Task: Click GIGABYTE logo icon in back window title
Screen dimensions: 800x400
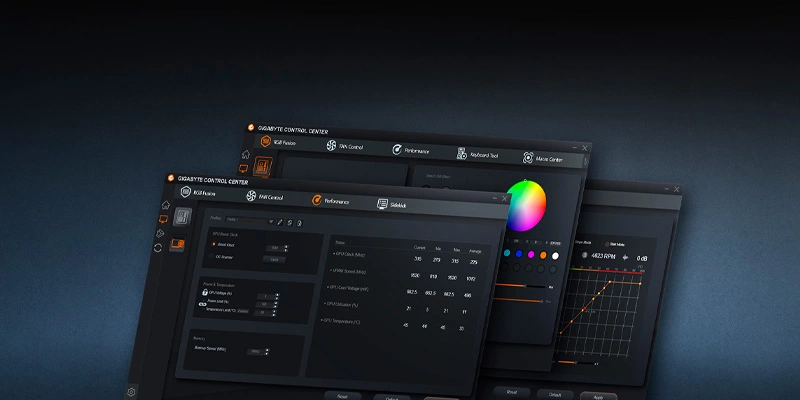Action: click(251, 127)
